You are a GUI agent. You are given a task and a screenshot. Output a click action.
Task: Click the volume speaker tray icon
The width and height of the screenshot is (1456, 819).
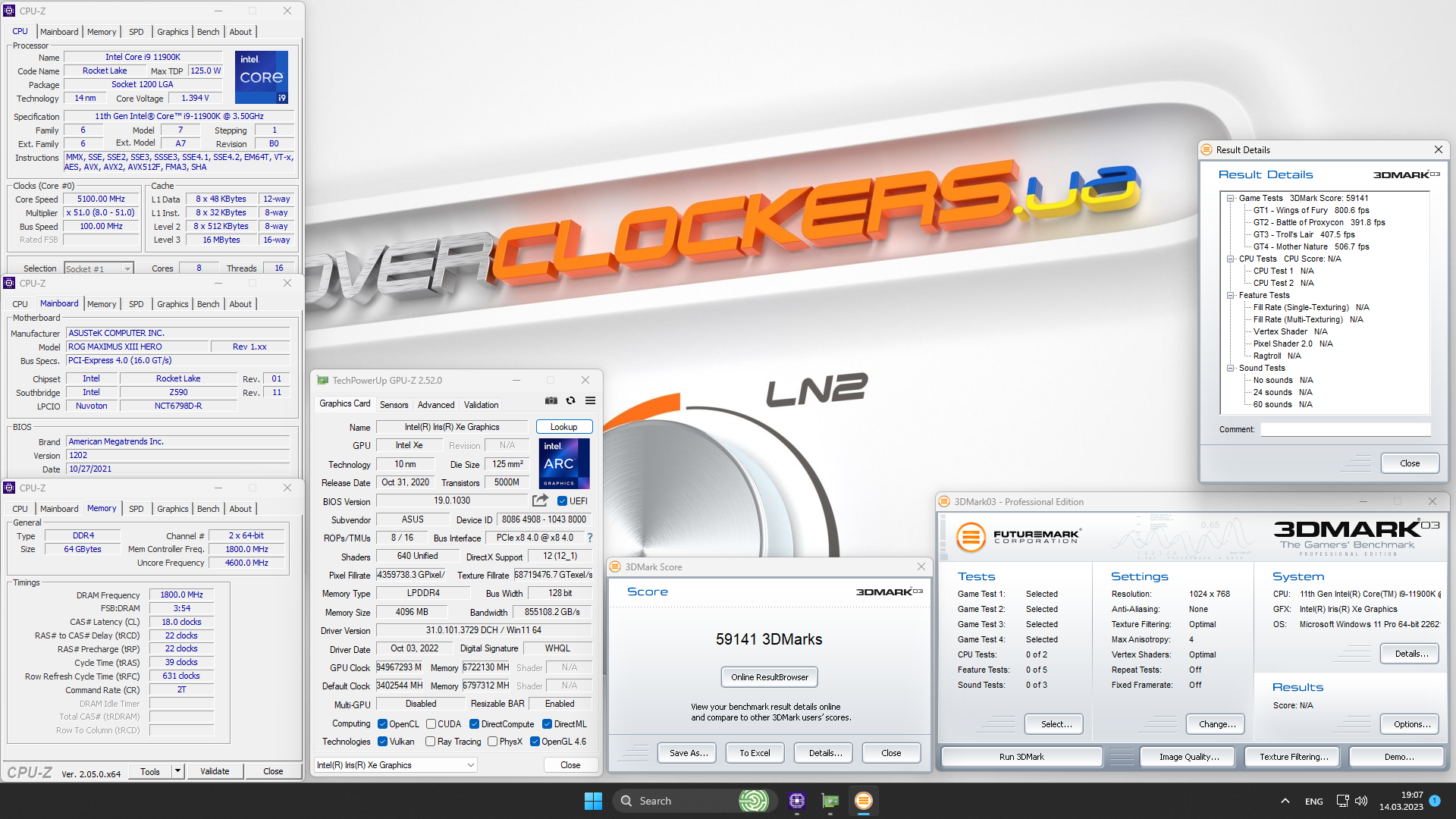[1361, 801]
